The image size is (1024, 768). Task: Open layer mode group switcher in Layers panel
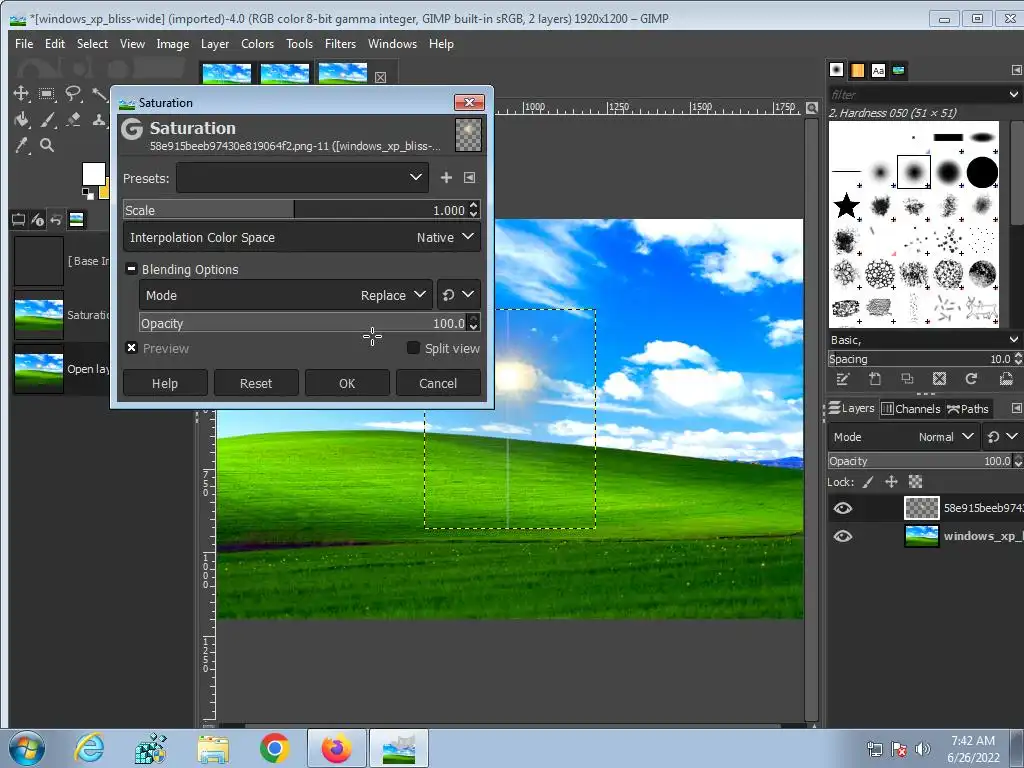coord(1002,437)
